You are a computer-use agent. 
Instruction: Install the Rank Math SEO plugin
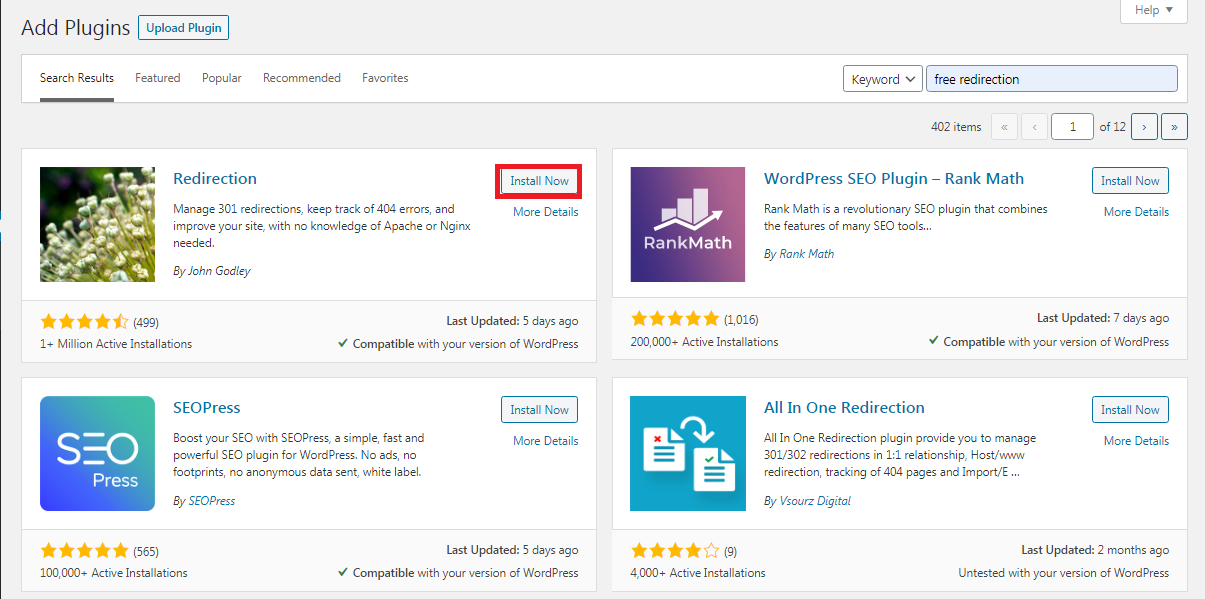1130,181
